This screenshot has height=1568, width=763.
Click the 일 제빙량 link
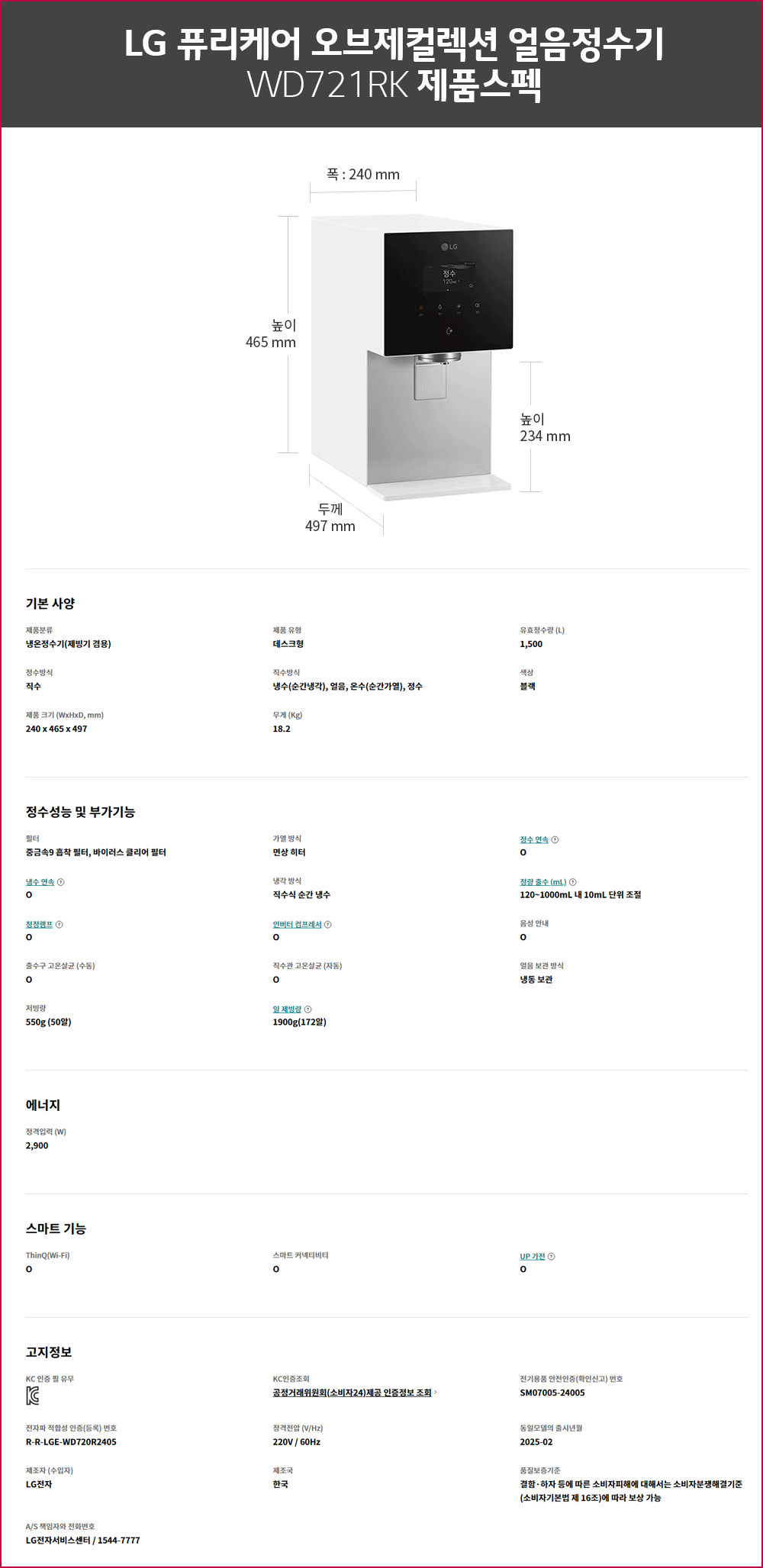(287, 1009)
